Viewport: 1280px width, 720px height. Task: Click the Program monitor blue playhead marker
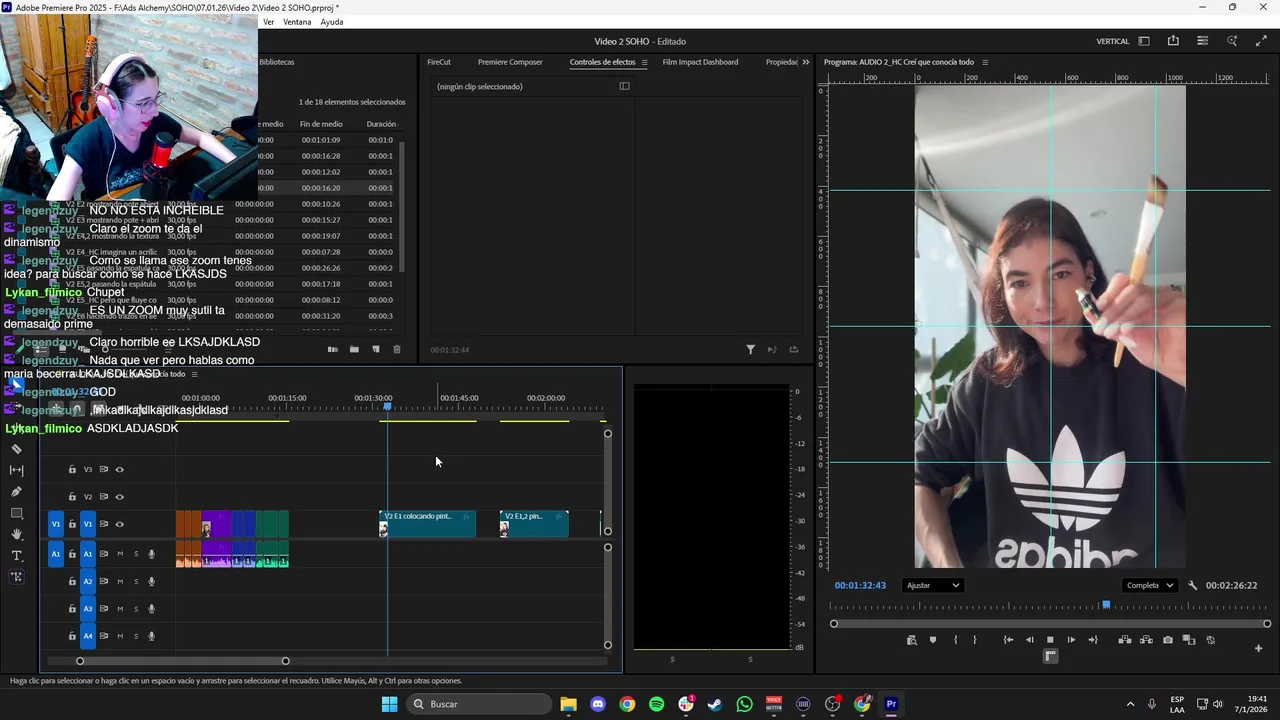pos(1106,605)
